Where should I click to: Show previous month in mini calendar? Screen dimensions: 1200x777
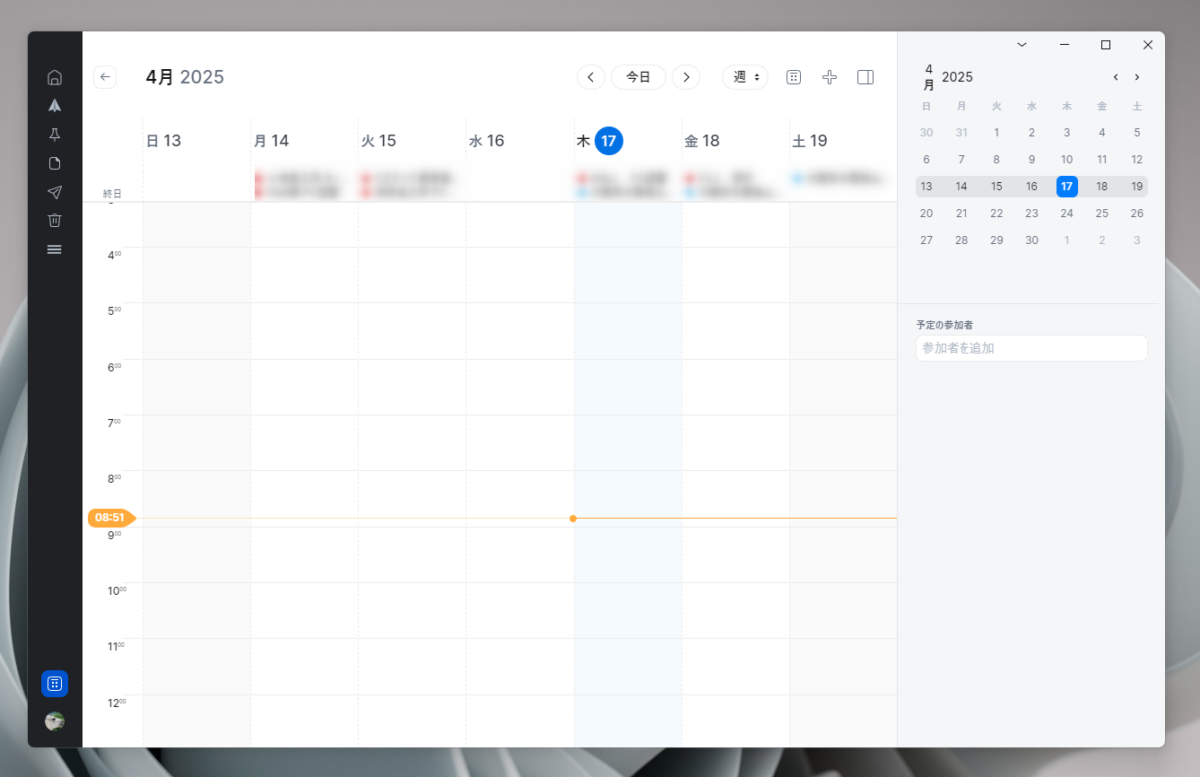[1116, 77]
